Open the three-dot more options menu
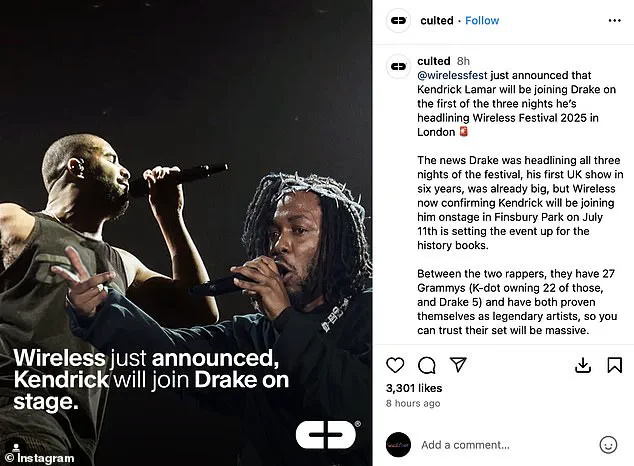634x466 pixels. point(615,21)
